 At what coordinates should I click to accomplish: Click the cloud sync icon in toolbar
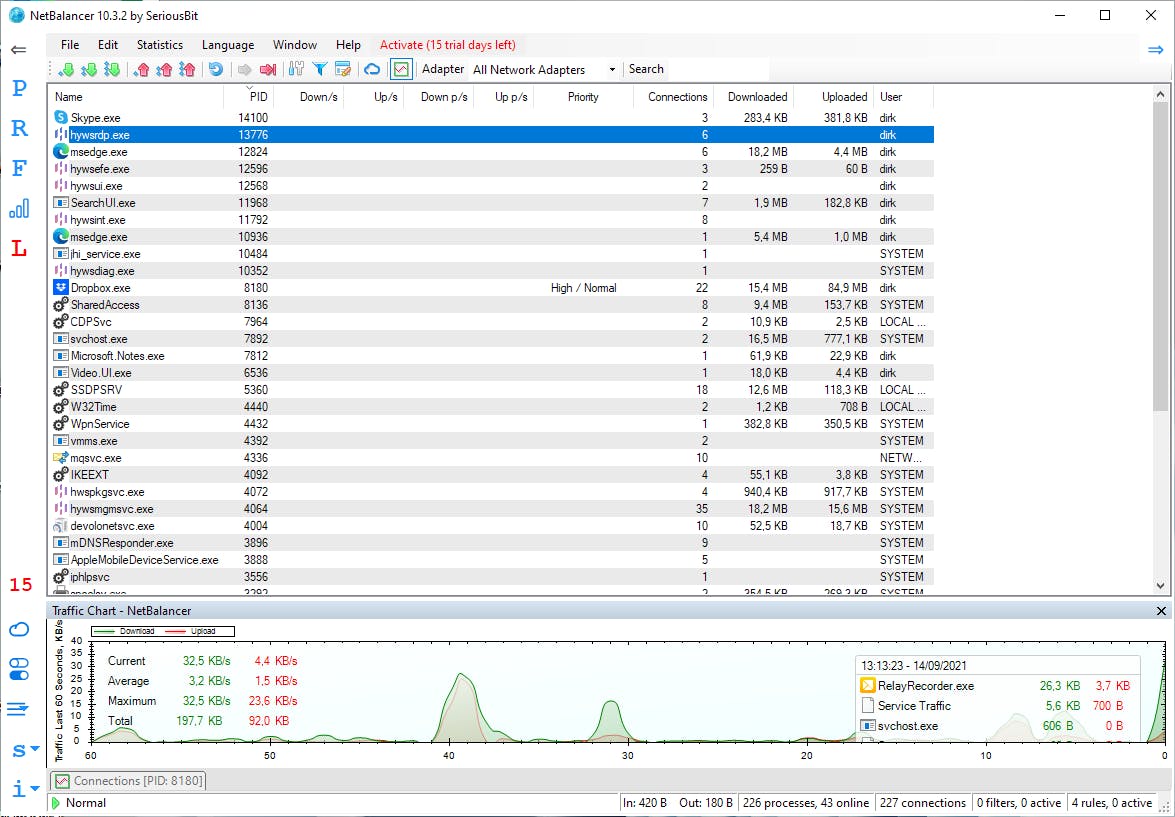pos(372,69)
